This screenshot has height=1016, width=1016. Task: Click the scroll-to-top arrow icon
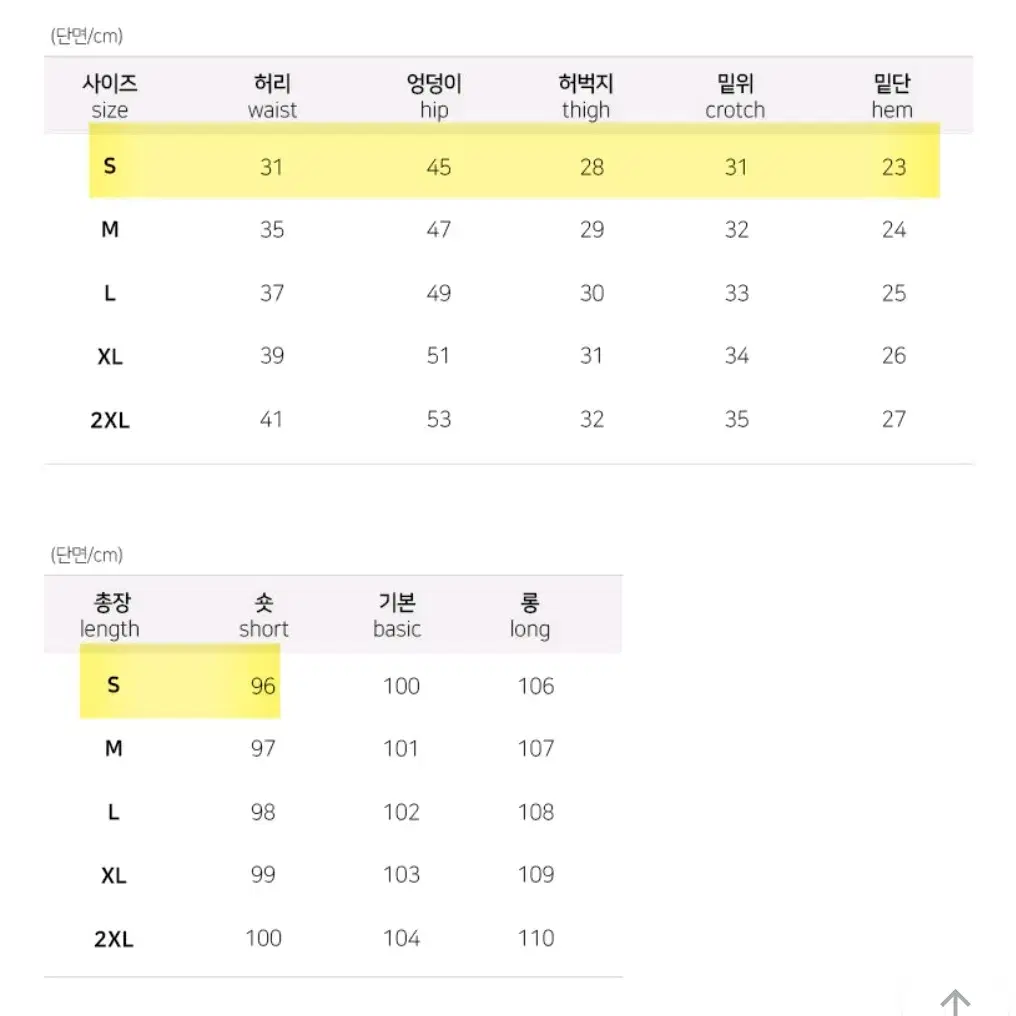click(955, 1002)
